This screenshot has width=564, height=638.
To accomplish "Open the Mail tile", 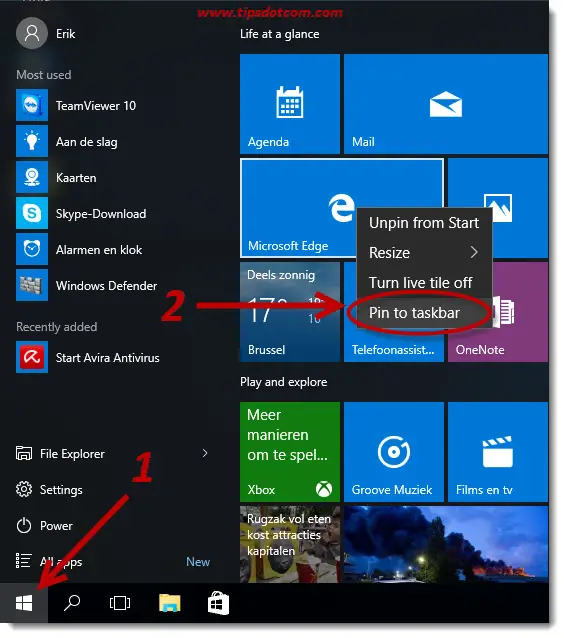I will click(x=446, y=104).
